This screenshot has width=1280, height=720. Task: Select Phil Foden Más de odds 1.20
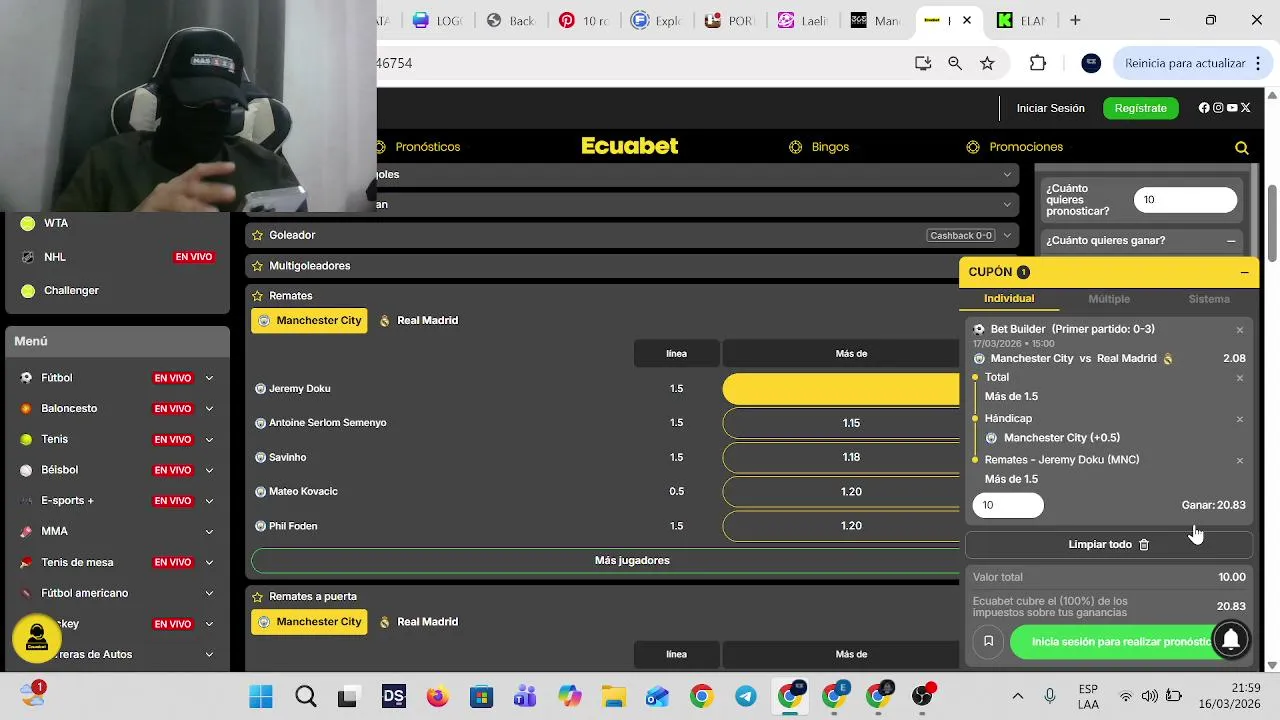[x=841, y=526]
